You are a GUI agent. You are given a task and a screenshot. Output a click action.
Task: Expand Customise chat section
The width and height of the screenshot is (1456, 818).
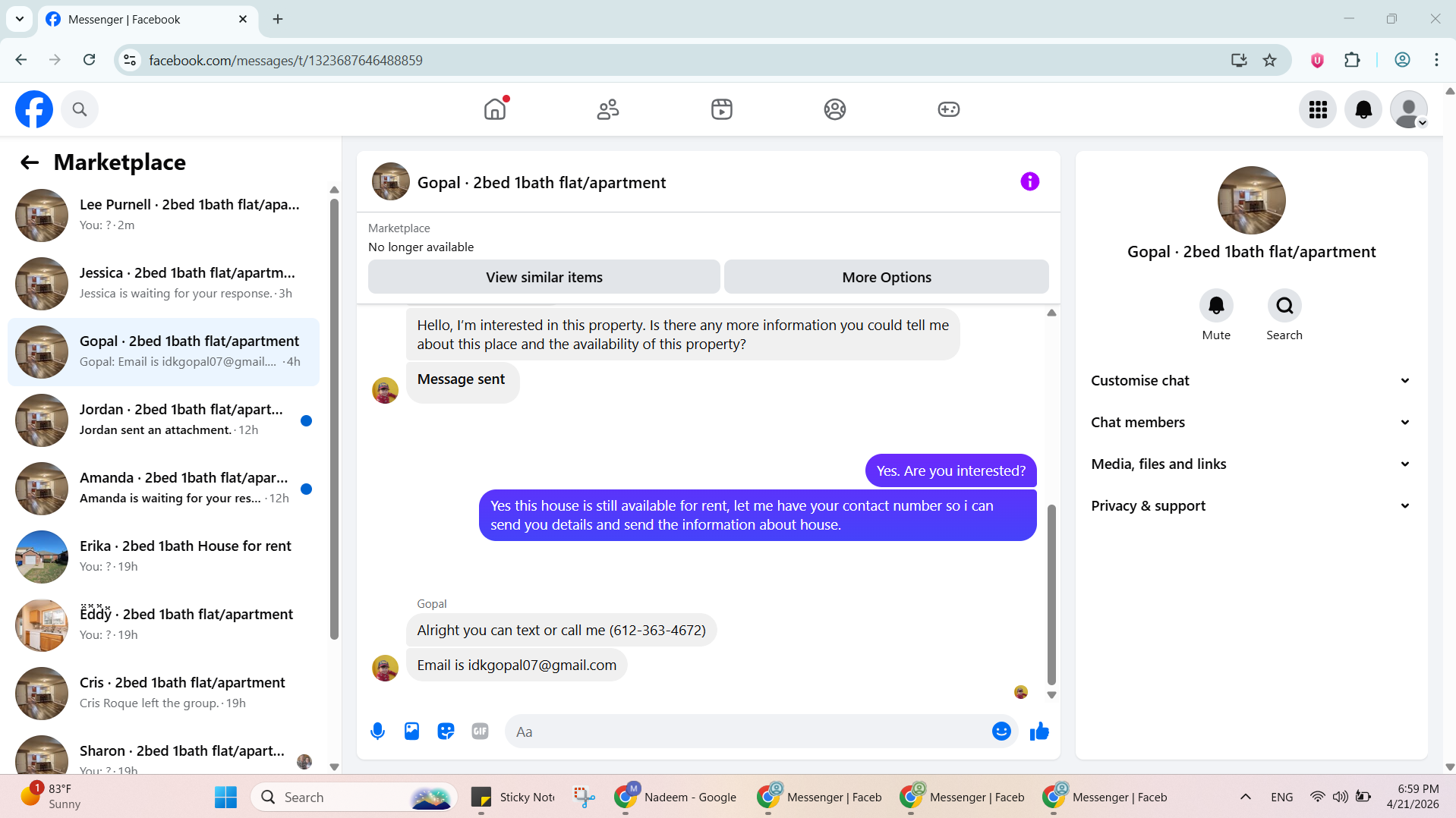[x=1251, y=380]
